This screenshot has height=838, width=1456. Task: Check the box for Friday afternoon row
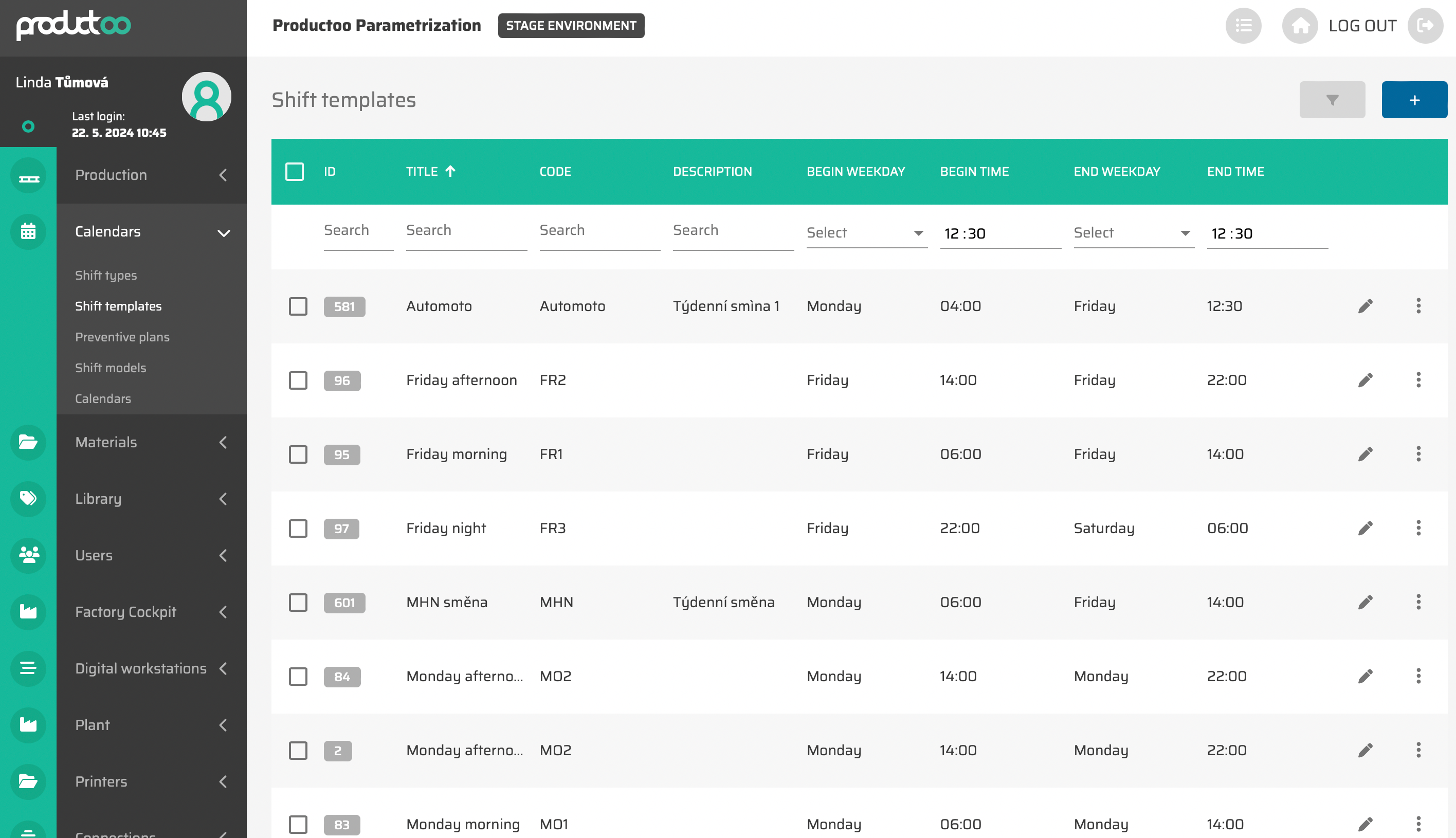[298, 380]
